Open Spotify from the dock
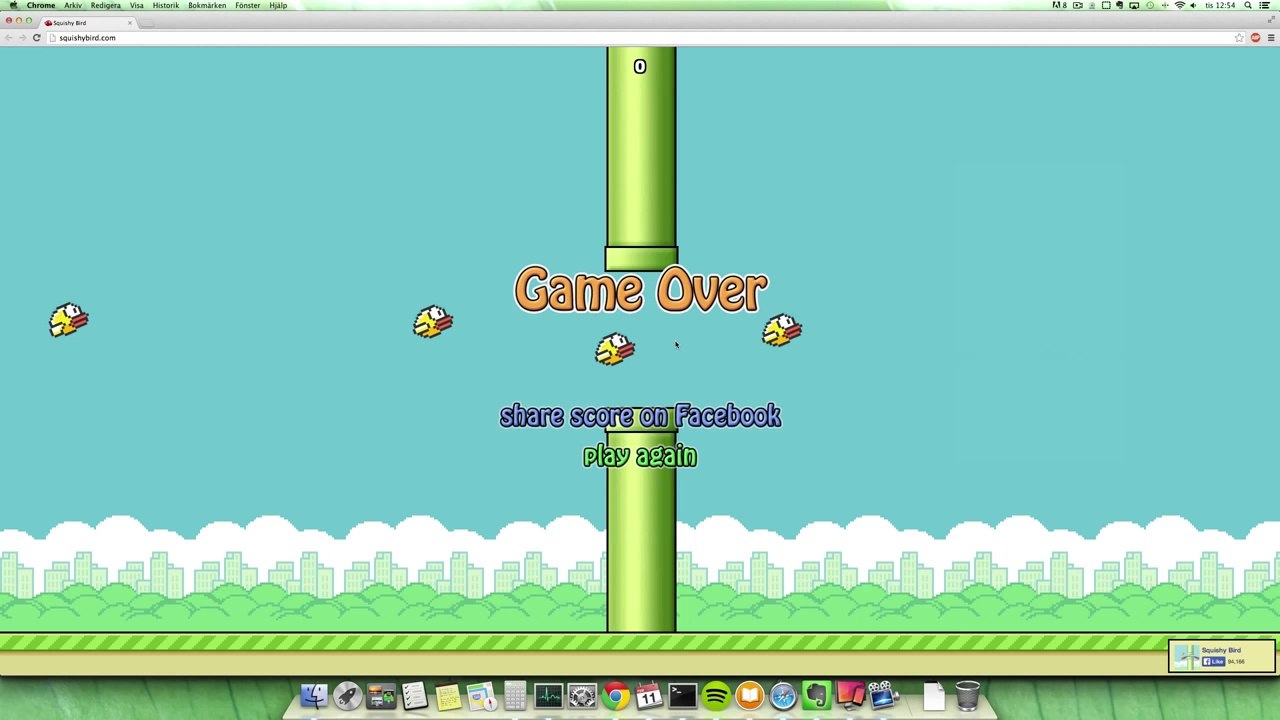 pos(716,695)
